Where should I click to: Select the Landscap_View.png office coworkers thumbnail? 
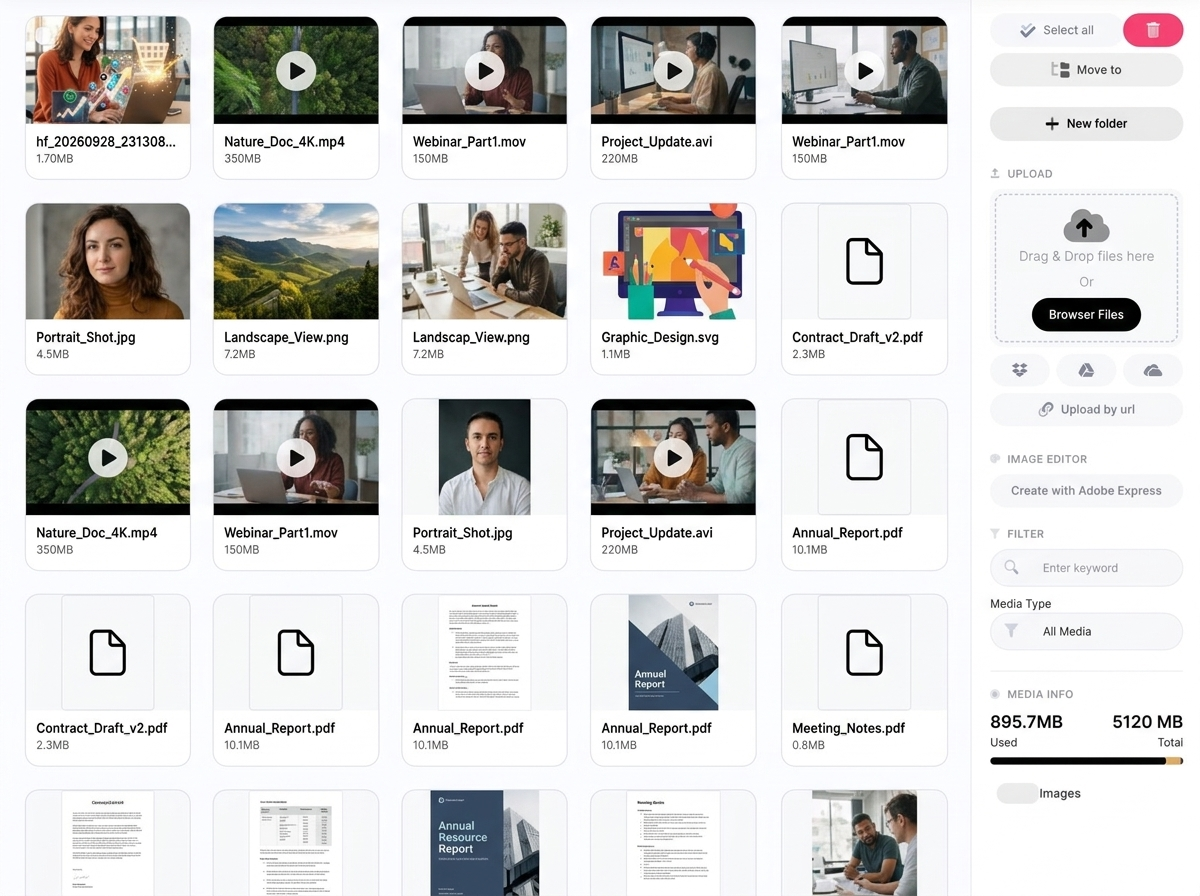[x=485, y=262]
